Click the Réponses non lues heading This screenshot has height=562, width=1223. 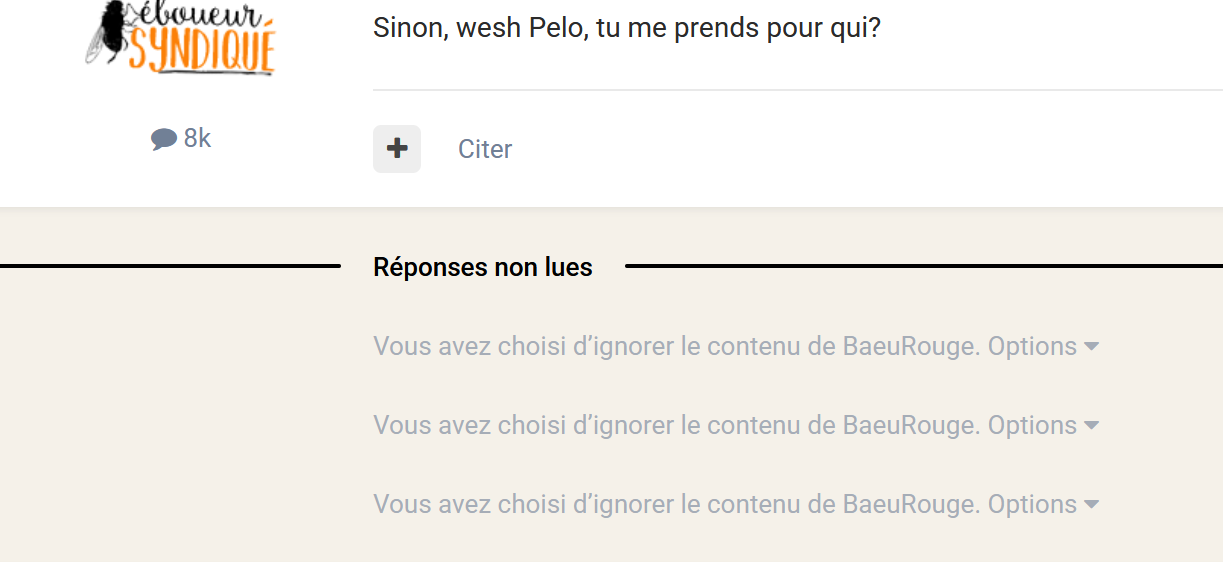(x=482, y=267)
